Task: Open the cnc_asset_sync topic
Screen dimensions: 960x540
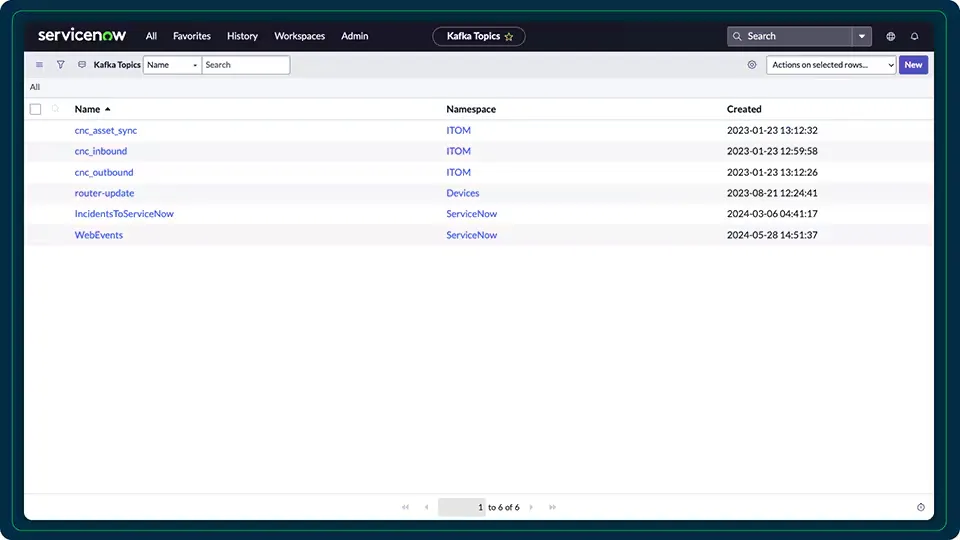Action: tap(106, 130)
